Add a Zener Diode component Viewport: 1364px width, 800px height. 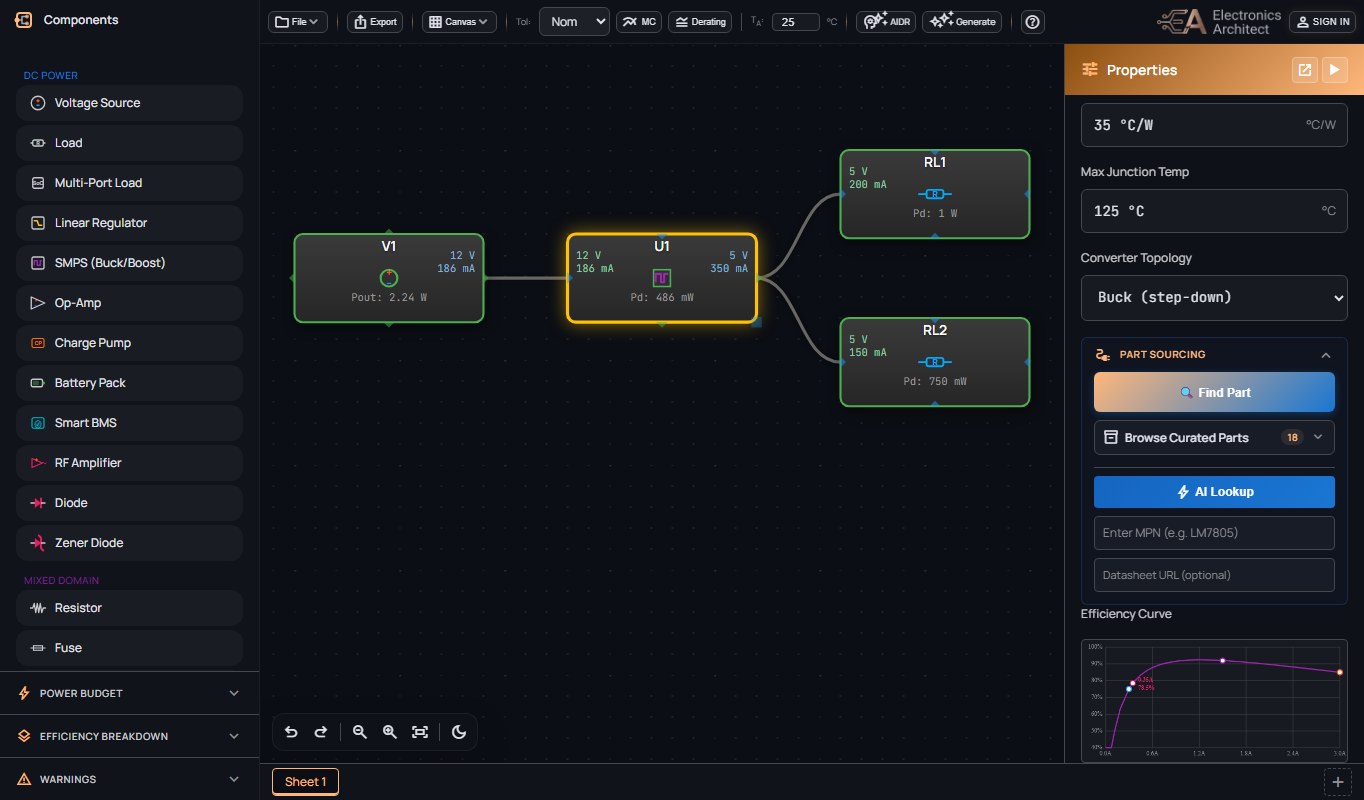129,543
